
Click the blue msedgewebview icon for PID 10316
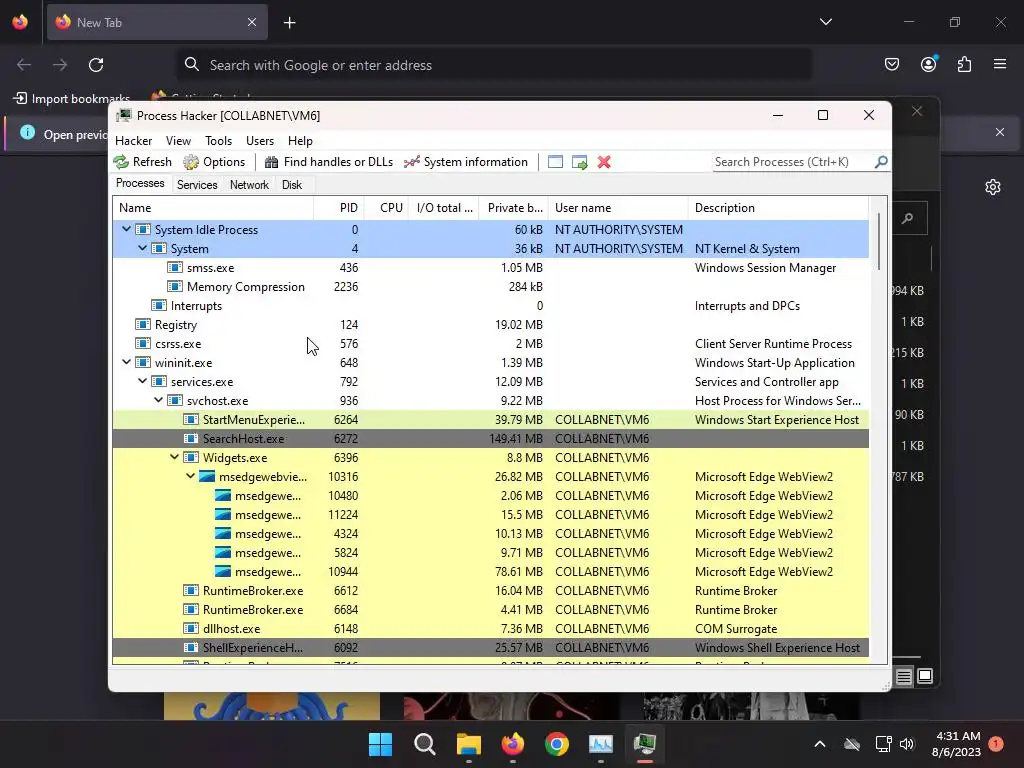pyautogui.click(x=207, y=477)
